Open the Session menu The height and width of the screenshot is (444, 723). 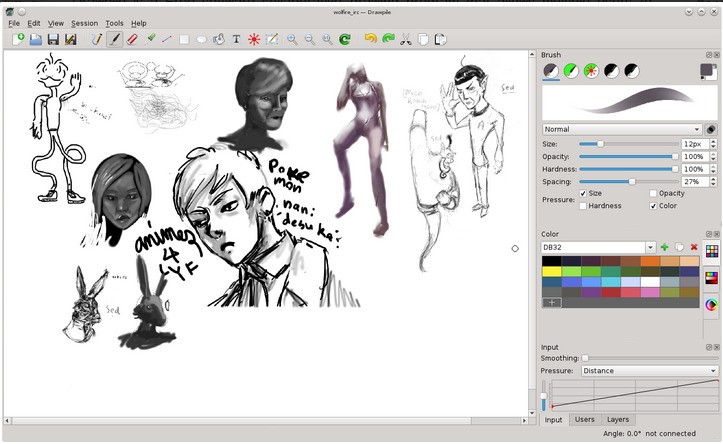84,23
